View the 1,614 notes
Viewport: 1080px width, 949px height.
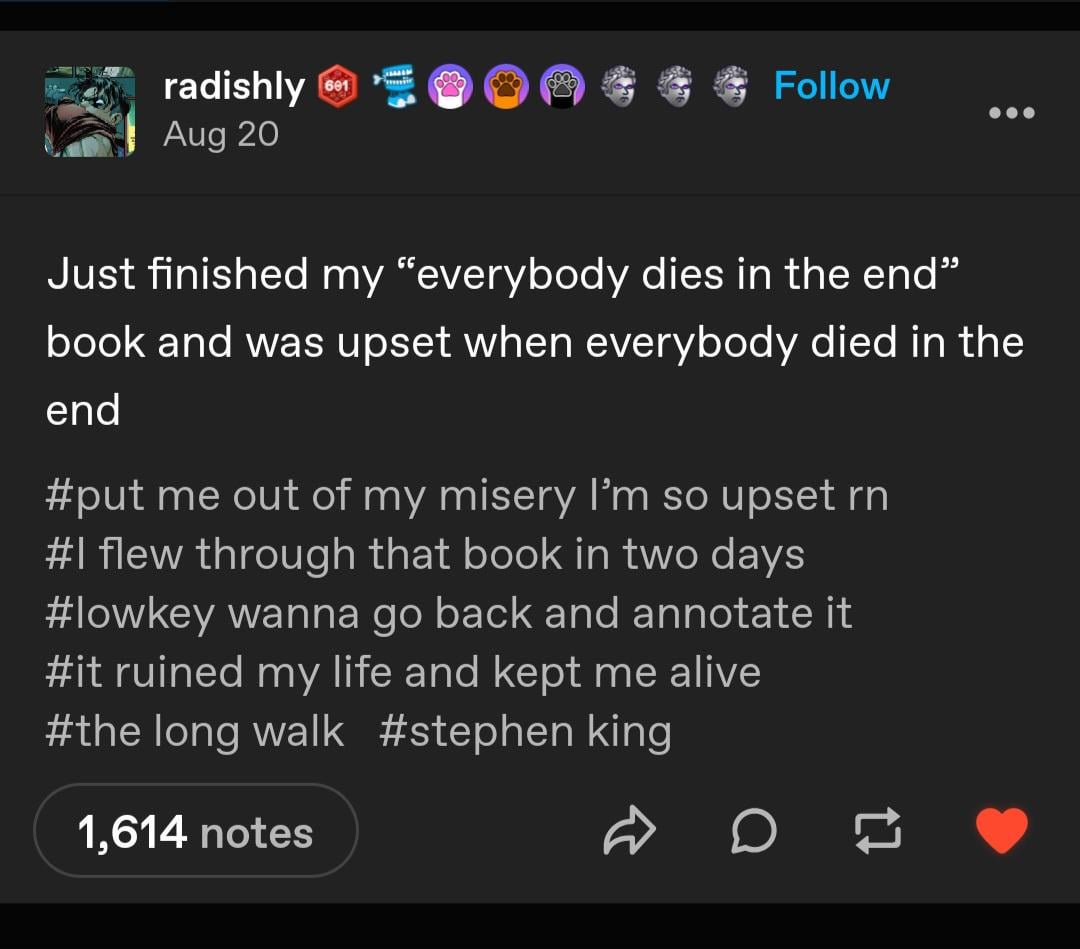196,831
